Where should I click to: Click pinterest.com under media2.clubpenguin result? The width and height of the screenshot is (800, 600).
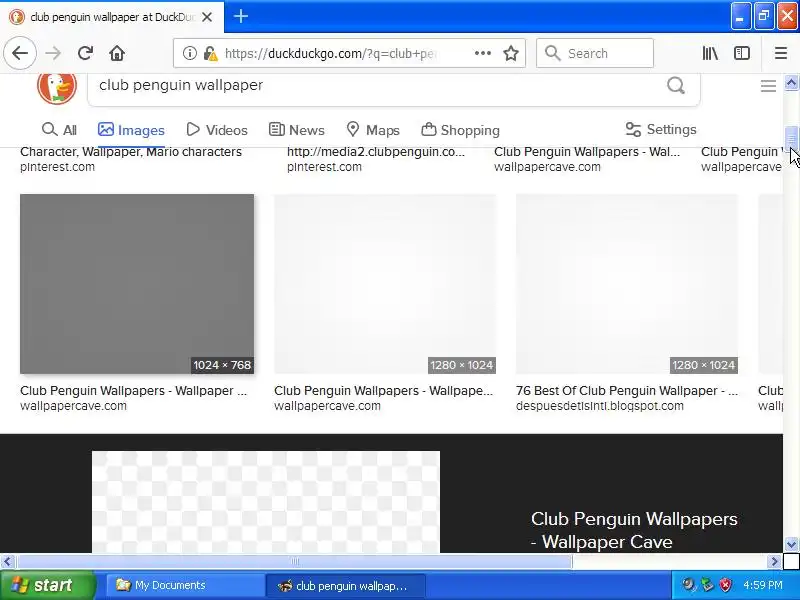[324, 167]
